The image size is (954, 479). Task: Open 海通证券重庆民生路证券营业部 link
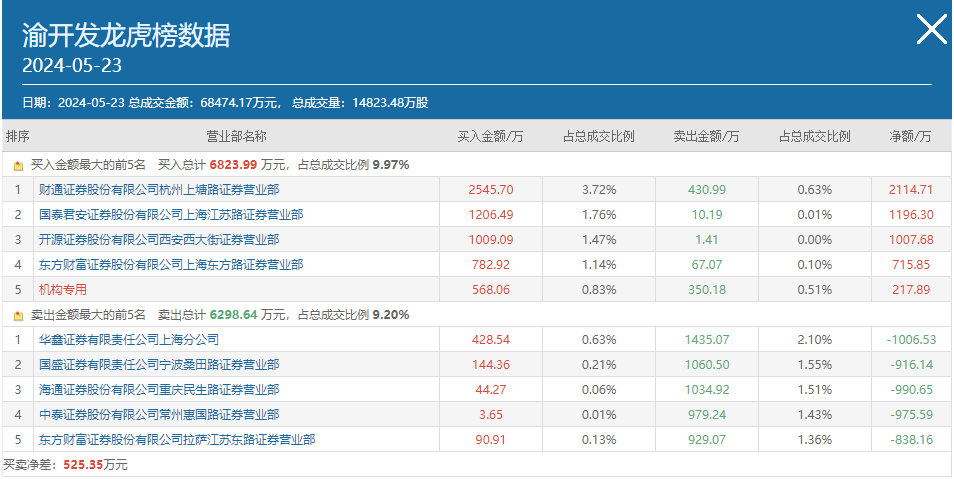pos(159,390)
